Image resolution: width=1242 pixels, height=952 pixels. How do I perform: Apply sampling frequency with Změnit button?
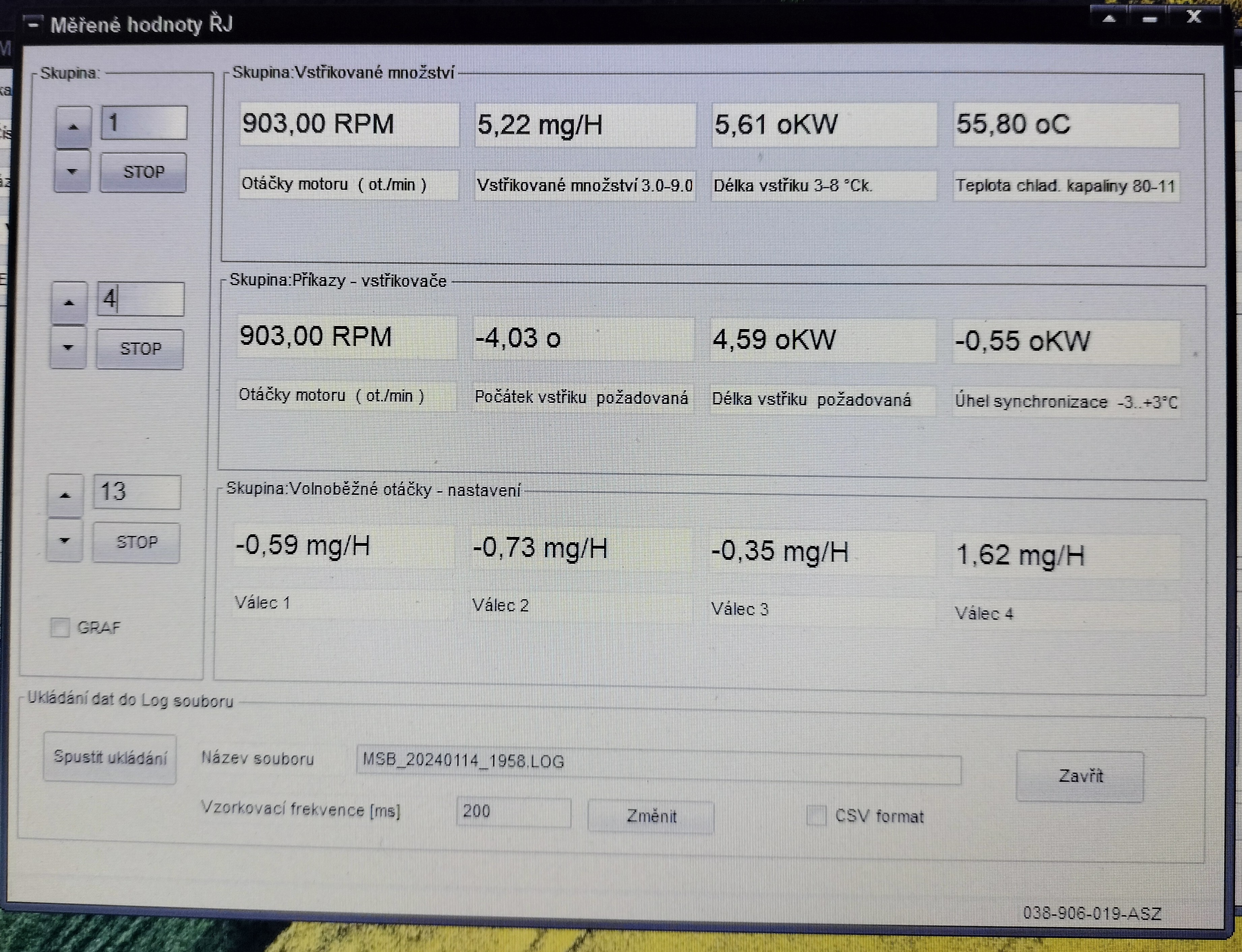651,816
